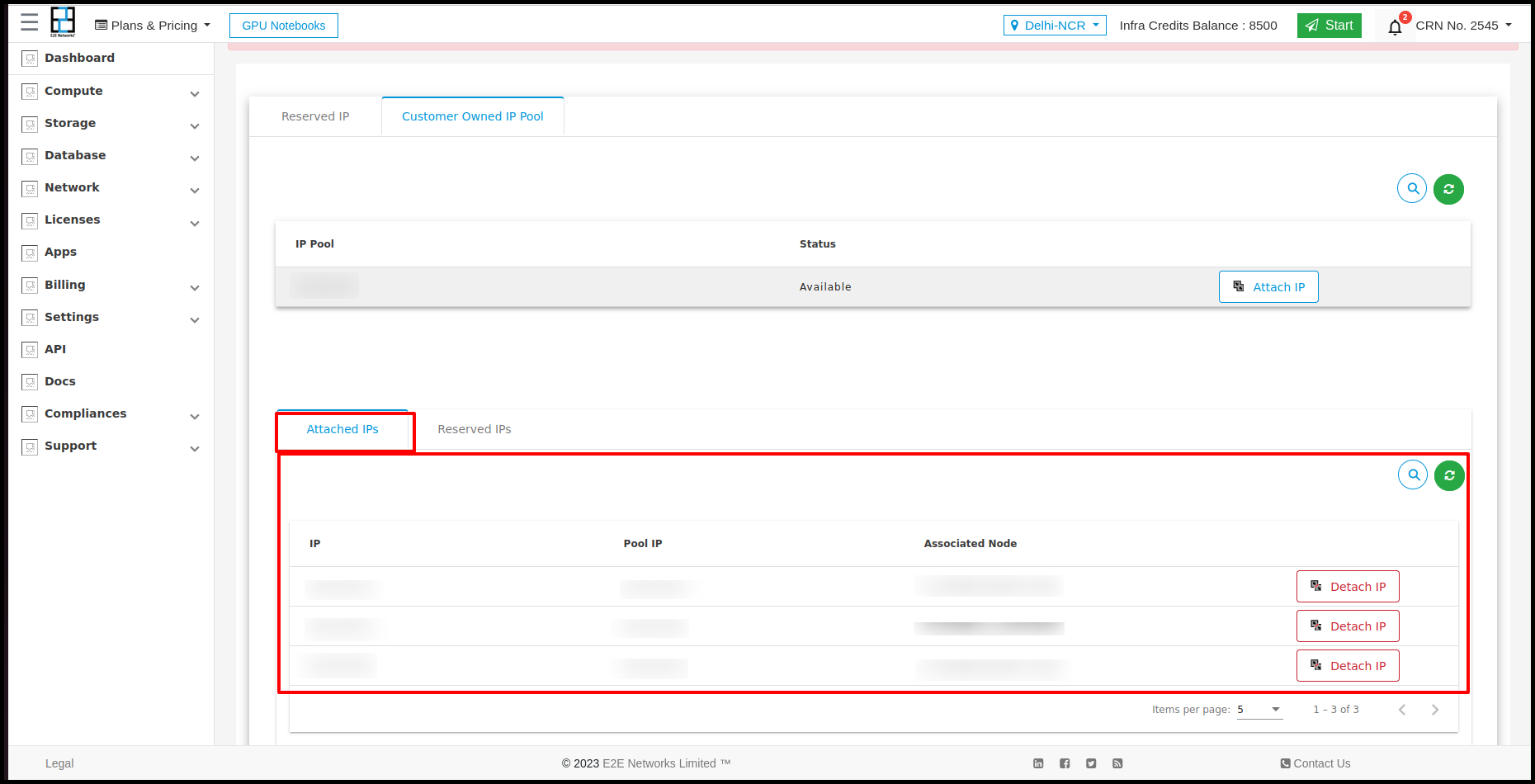Click the Dashboard sidebar icon
The height and width of the screenshot is (784, 1535).
[30, 59]
